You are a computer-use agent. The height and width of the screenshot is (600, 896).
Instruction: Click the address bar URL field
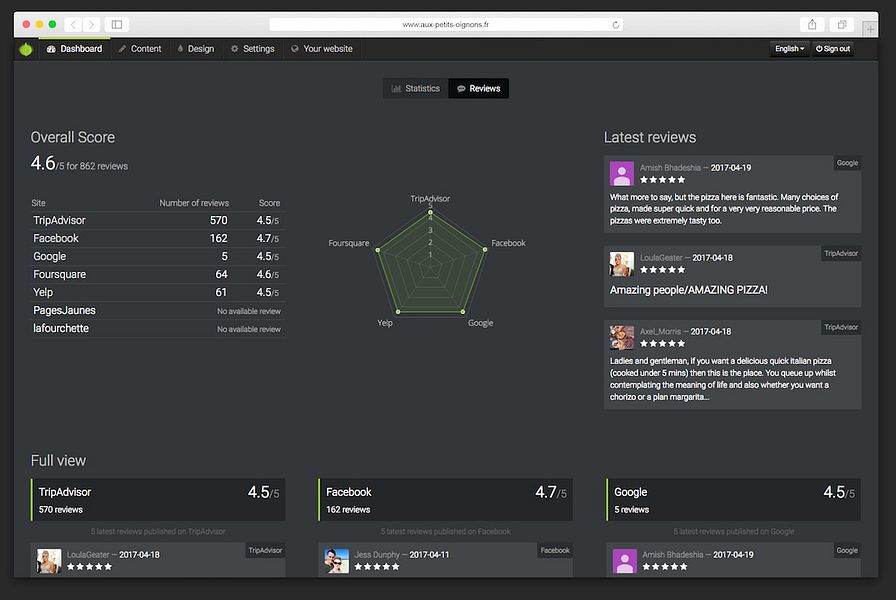point(446,25)
